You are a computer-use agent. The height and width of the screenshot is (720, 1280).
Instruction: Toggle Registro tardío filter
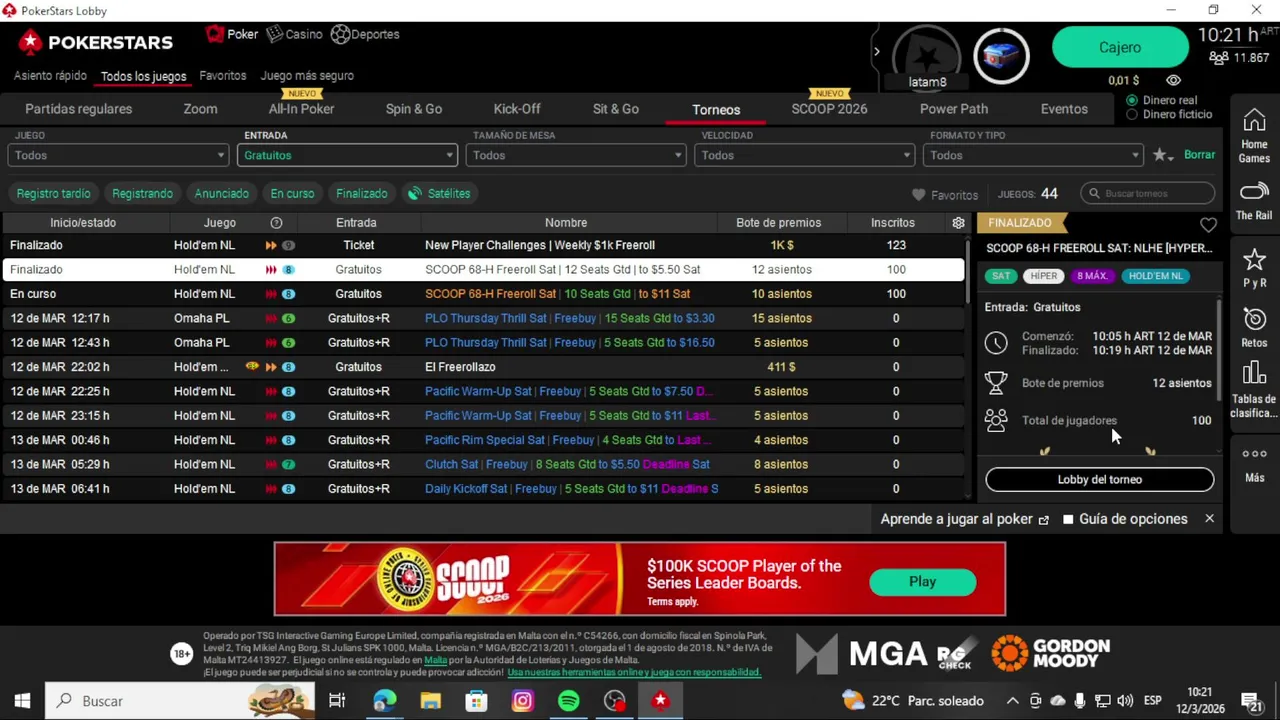[x=53, y=194]
